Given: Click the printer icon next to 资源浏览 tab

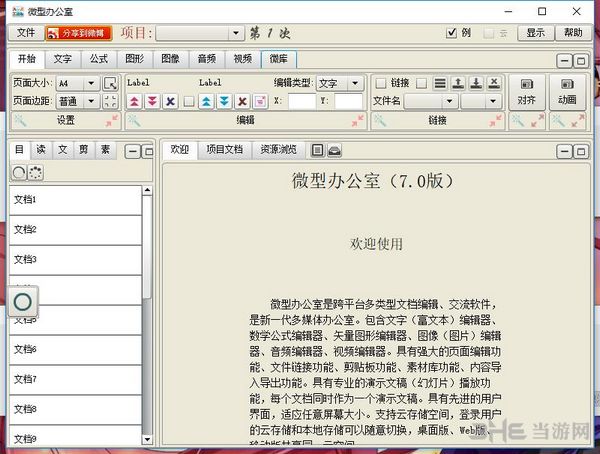Looking at the screenshot, I should tap(334, 150).
